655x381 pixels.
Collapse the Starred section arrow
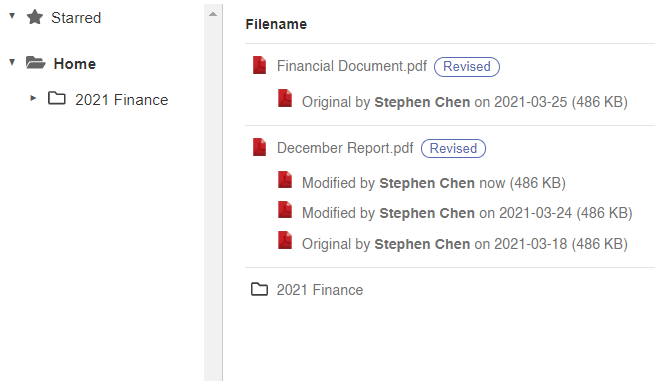[12, 16]
